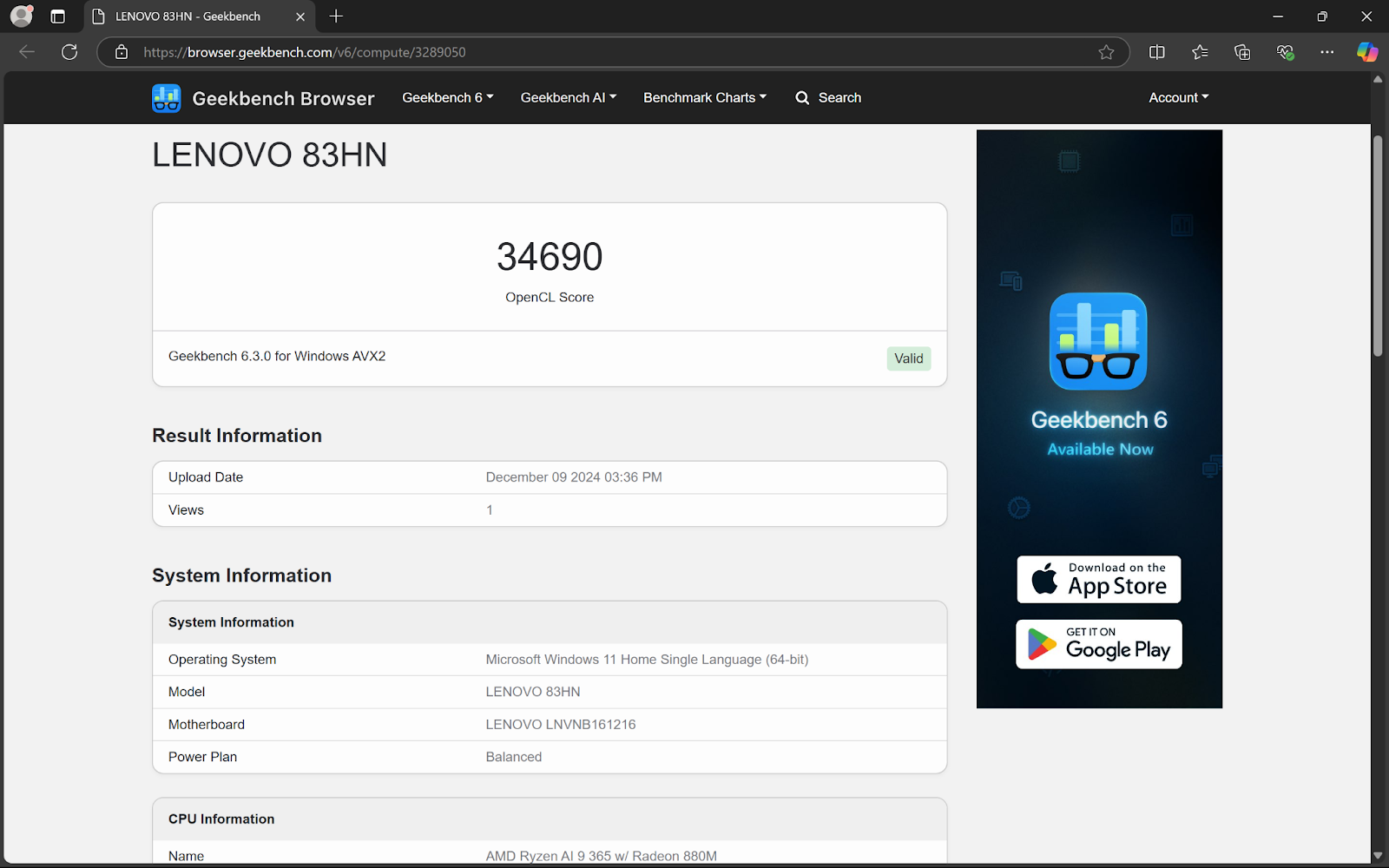The height and width of the screenshot is (868, 1389).
Task: Click the scrollbar down arrow
Action: click(1378, 856)
